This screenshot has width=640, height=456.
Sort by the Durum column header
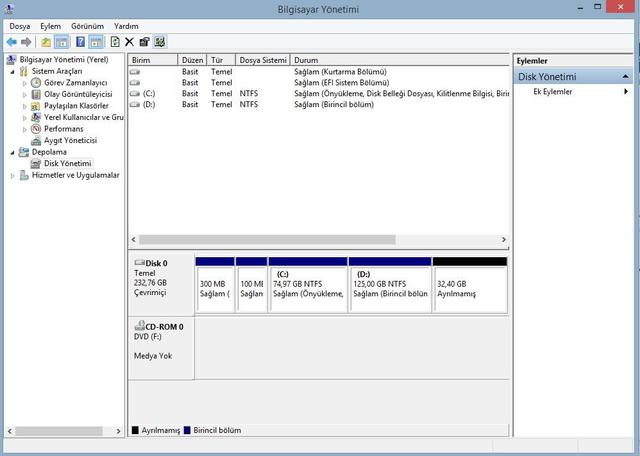tap(400, 60)
